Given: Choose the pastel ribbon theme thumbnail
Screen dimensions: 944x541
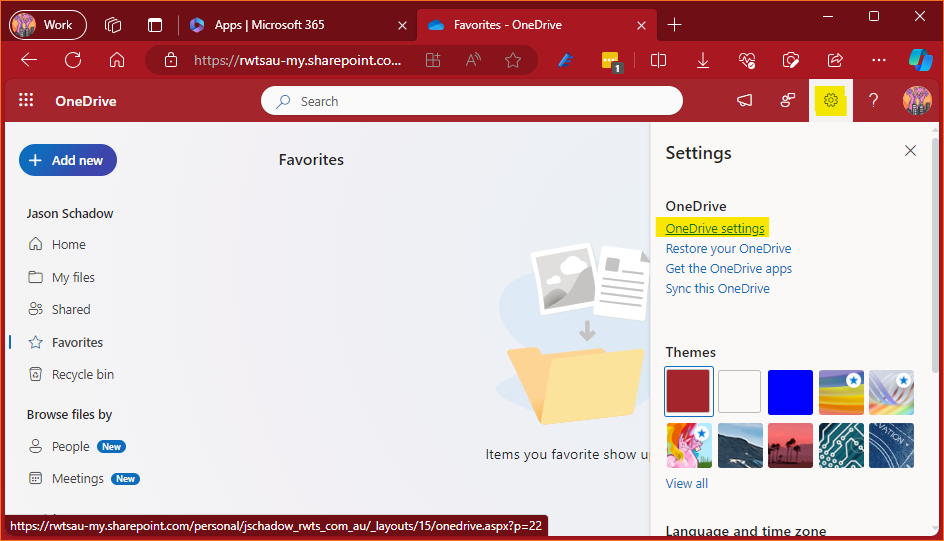Looking at the screenshot, I should click(x=891, y=392).
